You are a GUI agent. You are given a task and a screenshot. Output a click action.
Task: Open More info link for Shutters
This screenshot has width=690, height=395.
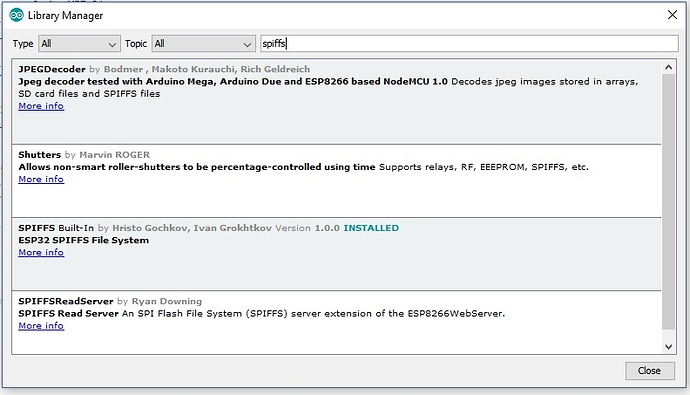pos(41,179)
